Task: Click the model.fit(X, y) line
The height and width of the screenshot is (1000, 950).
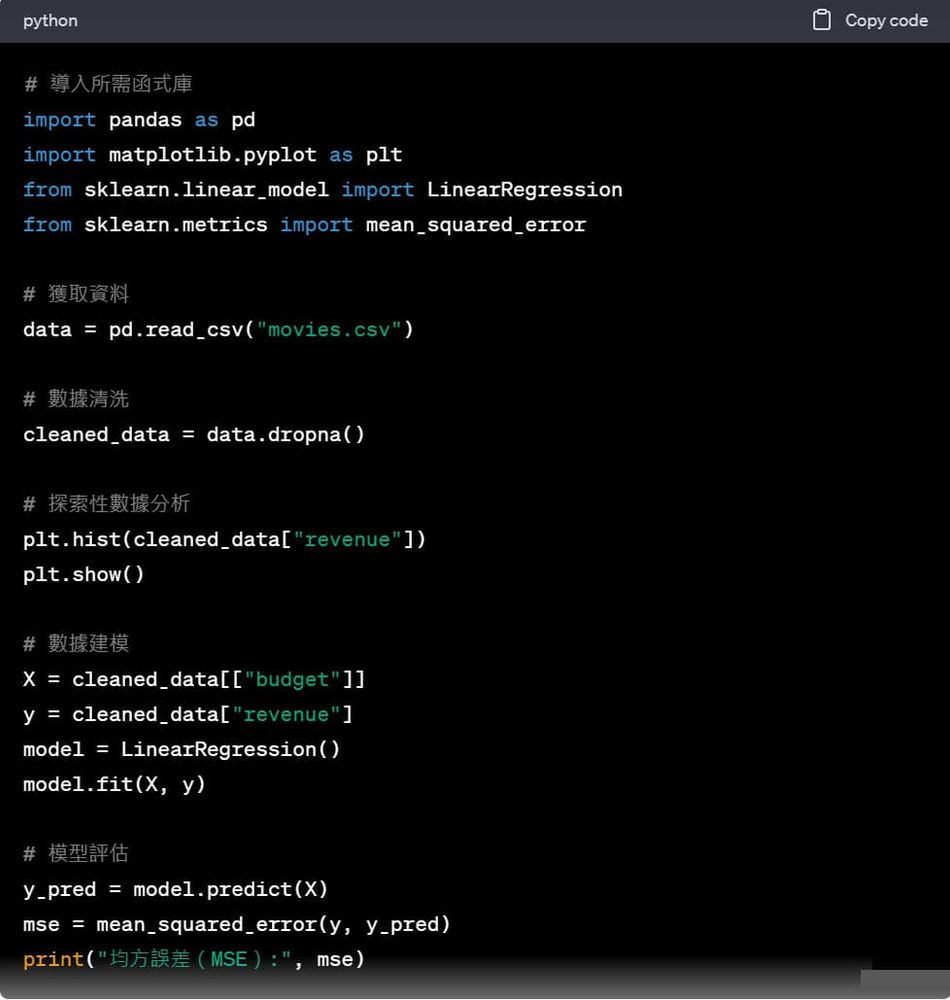Action: [114, 784]
